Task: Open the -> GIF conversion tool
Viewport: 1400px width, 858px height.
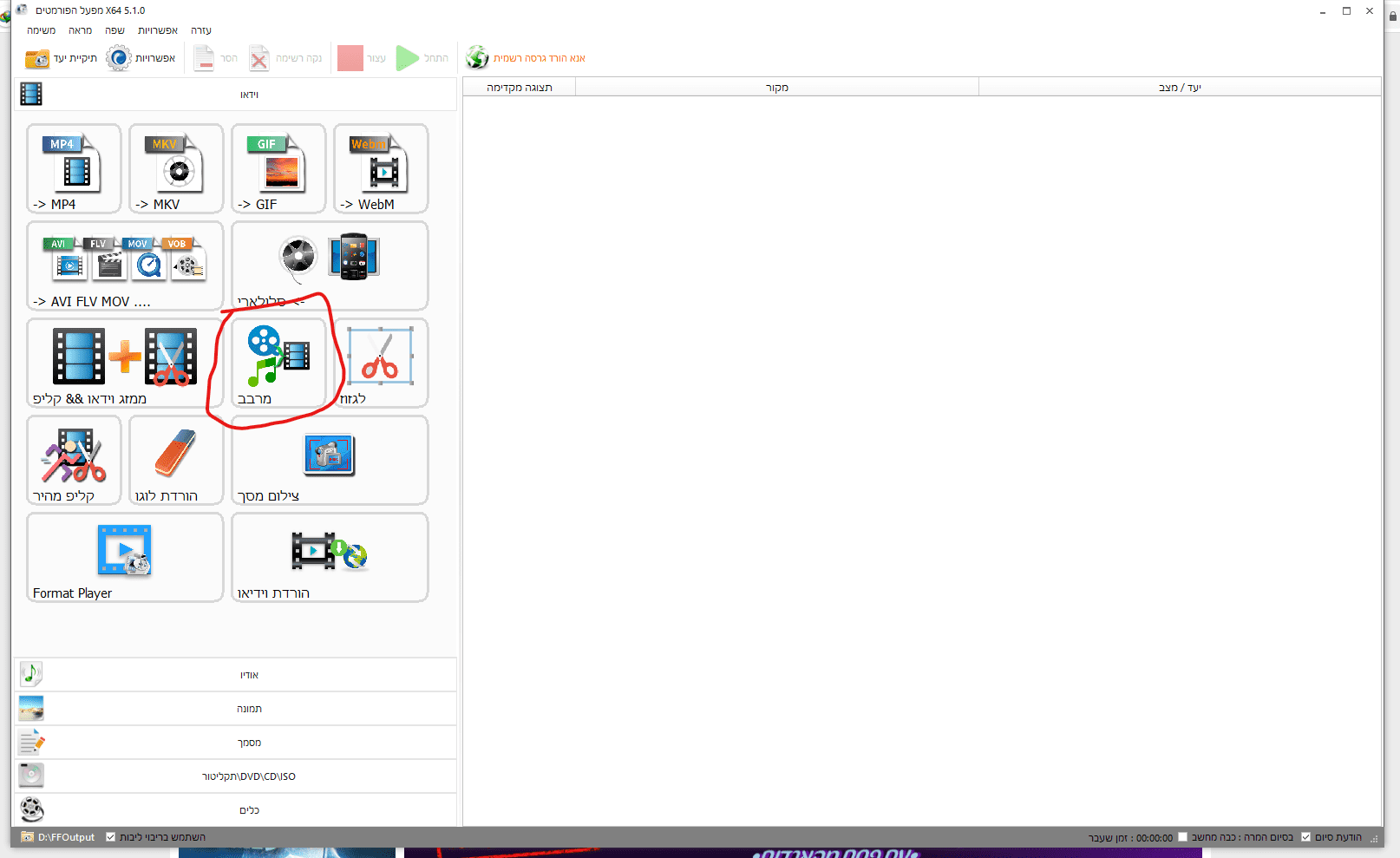Action: click(278, 168)
